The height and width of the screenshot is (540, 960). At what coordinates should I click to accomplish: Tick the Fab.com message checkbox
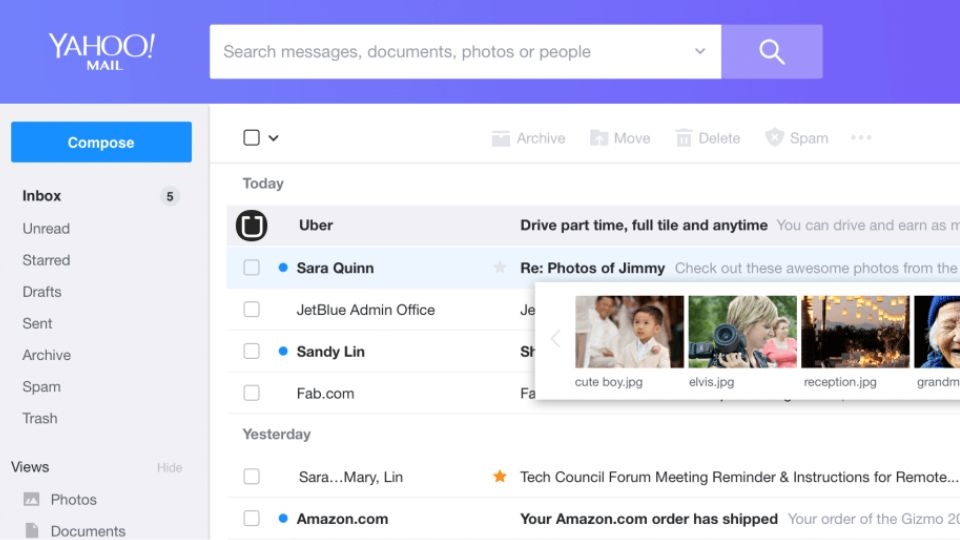click(x=252, y=392)
